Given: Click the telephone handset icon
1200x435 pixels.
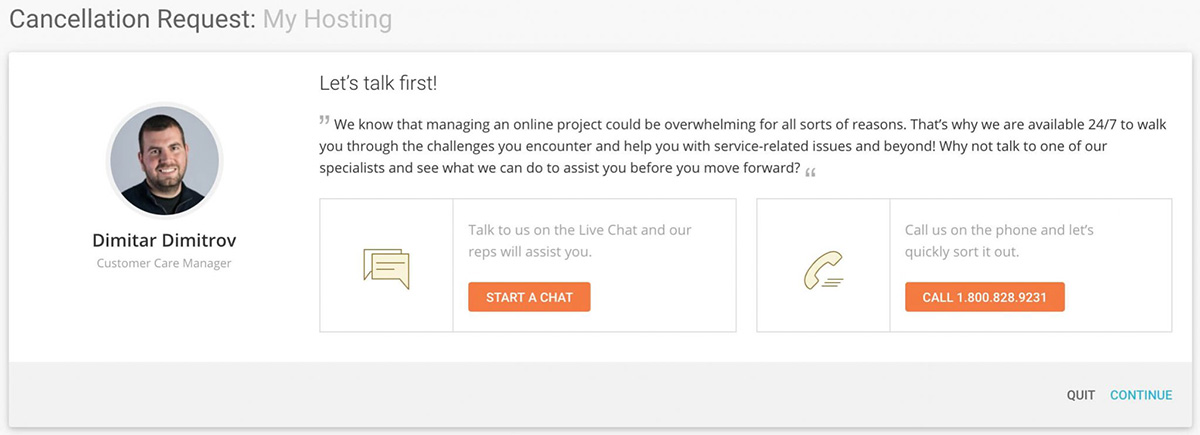Looking at the screenshot, I should click(x=823, y=266).
